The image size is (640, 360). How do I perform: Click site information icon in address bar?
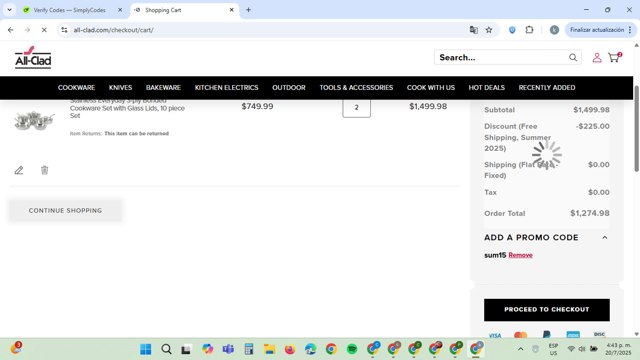click(64, 30)
